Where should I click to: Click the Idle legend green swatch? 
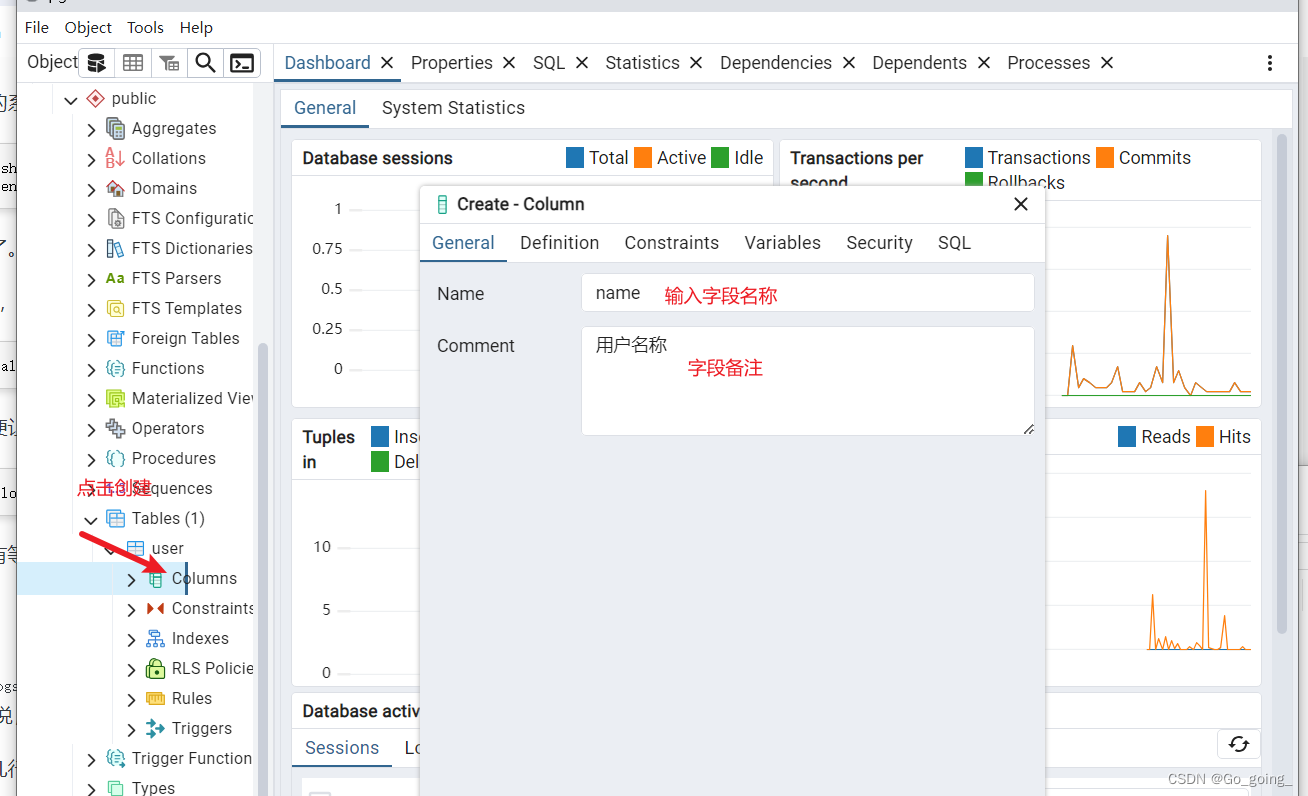pyautogui.click(x=720, y=158)
